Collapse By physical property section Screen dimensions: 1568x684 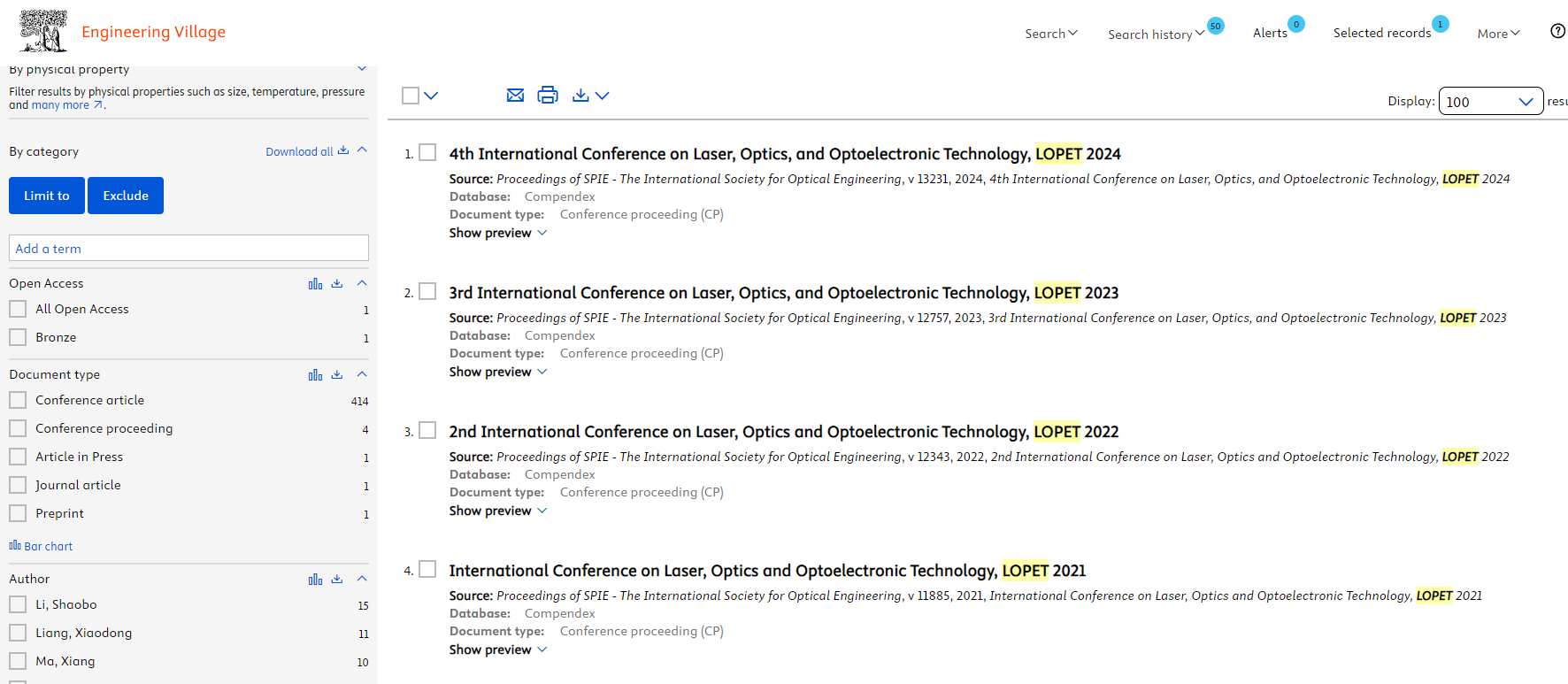coord(361,68)
